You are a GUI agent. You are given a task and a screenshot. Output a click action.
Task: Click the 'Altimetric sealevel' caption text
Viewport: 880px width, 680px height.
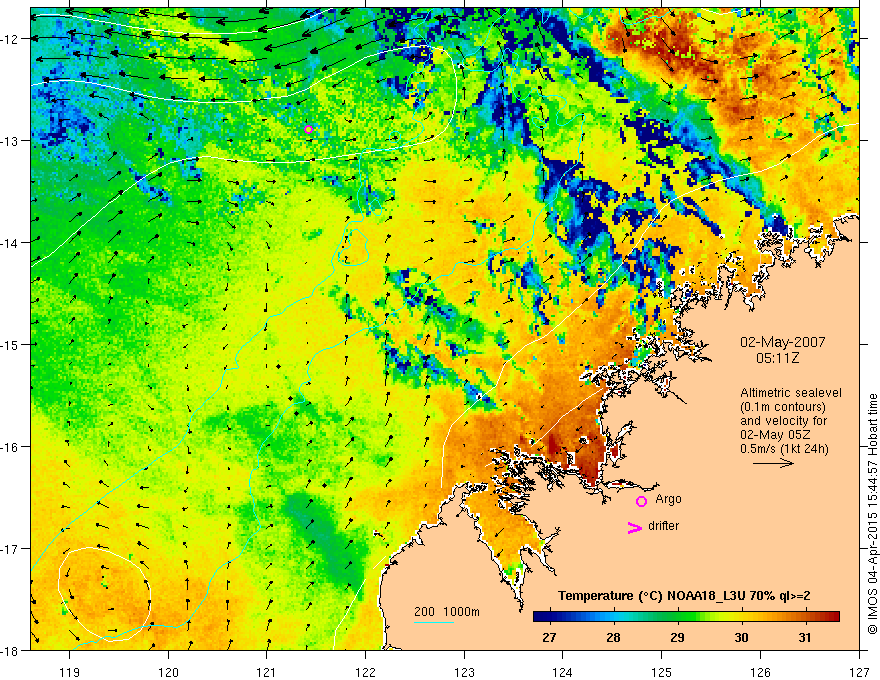(x=791, y=393)
